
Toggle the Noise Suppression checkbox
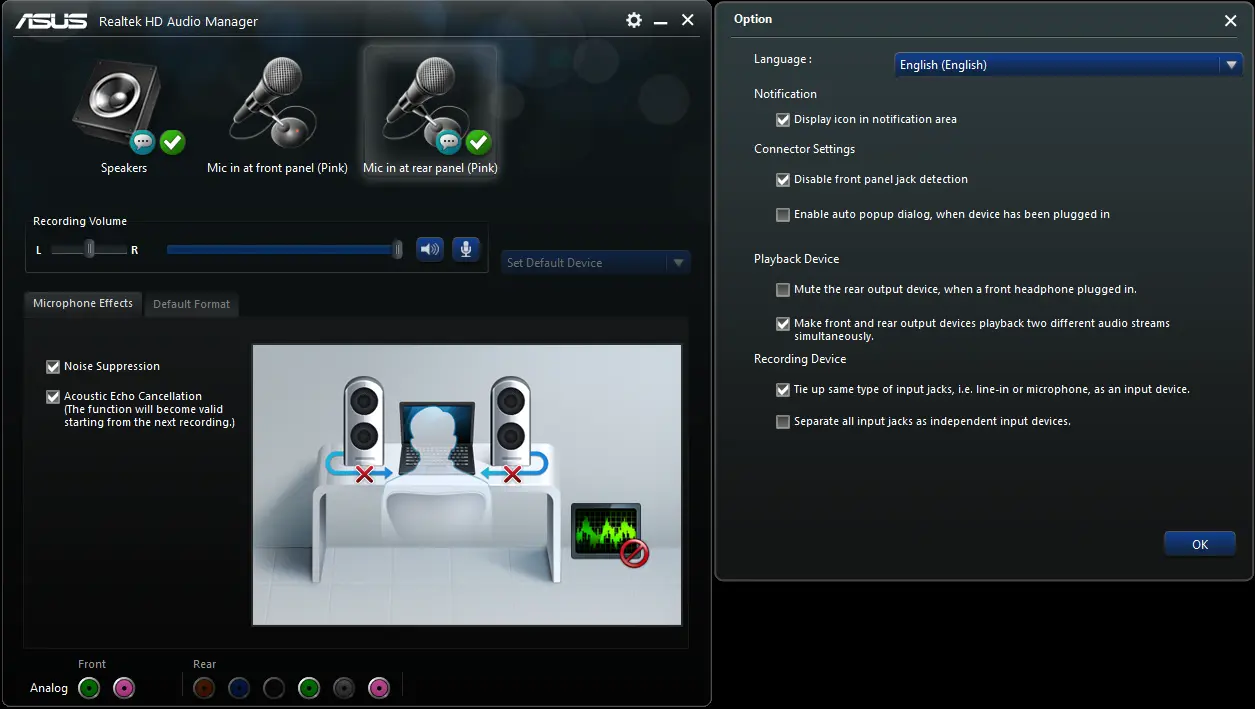click(54, 367)
